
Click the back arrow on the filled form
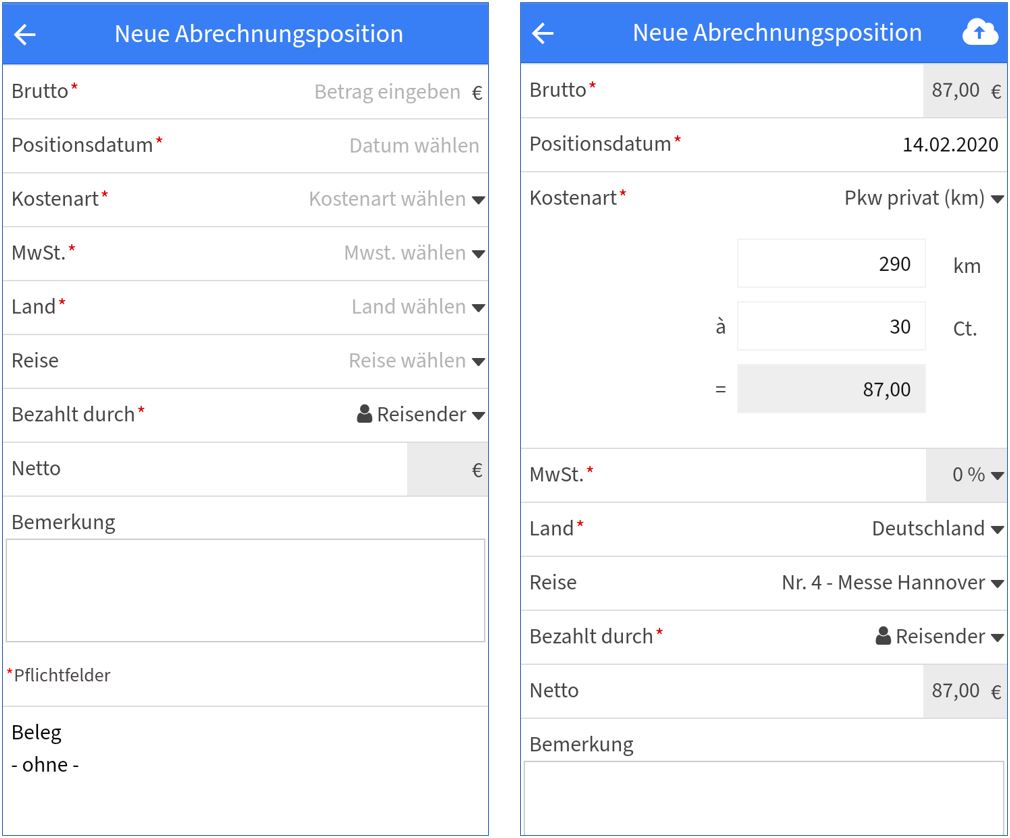pos(541,32)
